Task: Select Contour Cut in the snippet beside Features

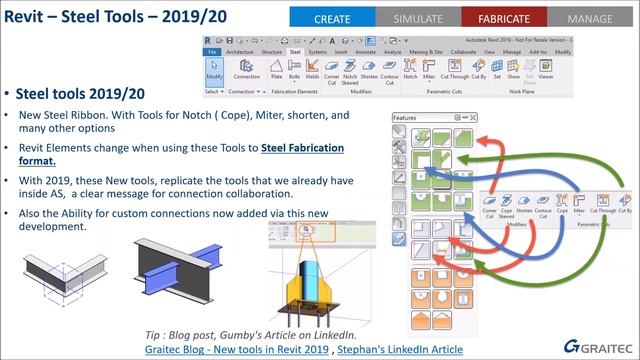Action: [543, 207]
